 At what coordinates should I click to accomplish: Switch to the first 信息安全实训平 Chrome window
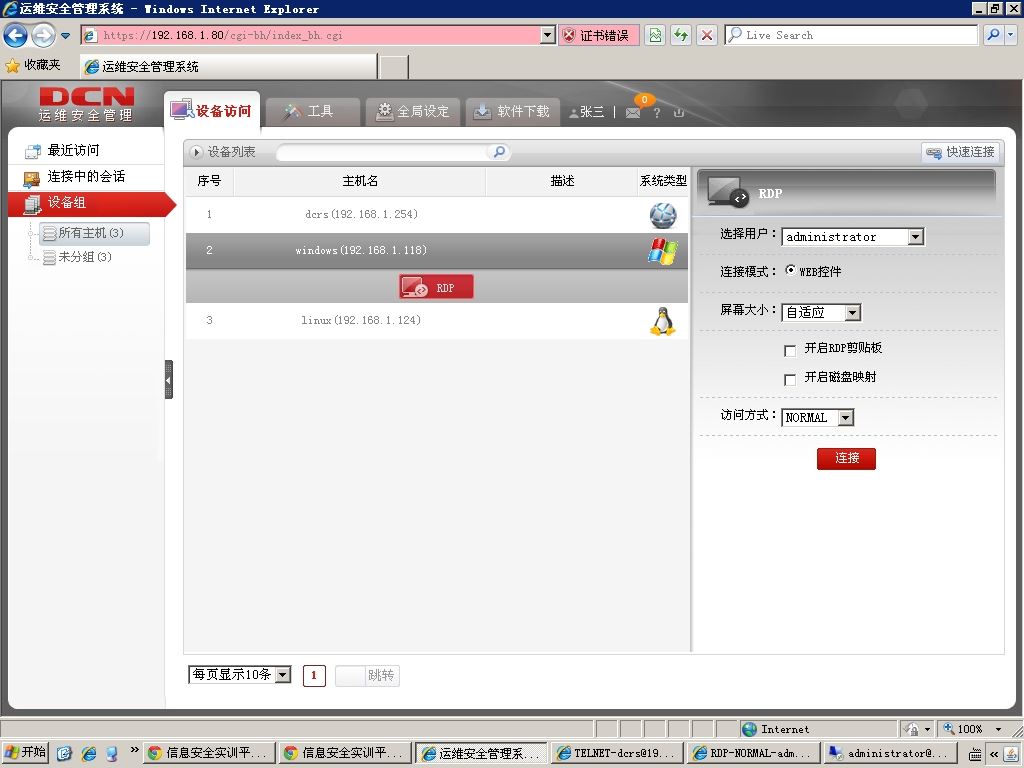tap(209, 754)
